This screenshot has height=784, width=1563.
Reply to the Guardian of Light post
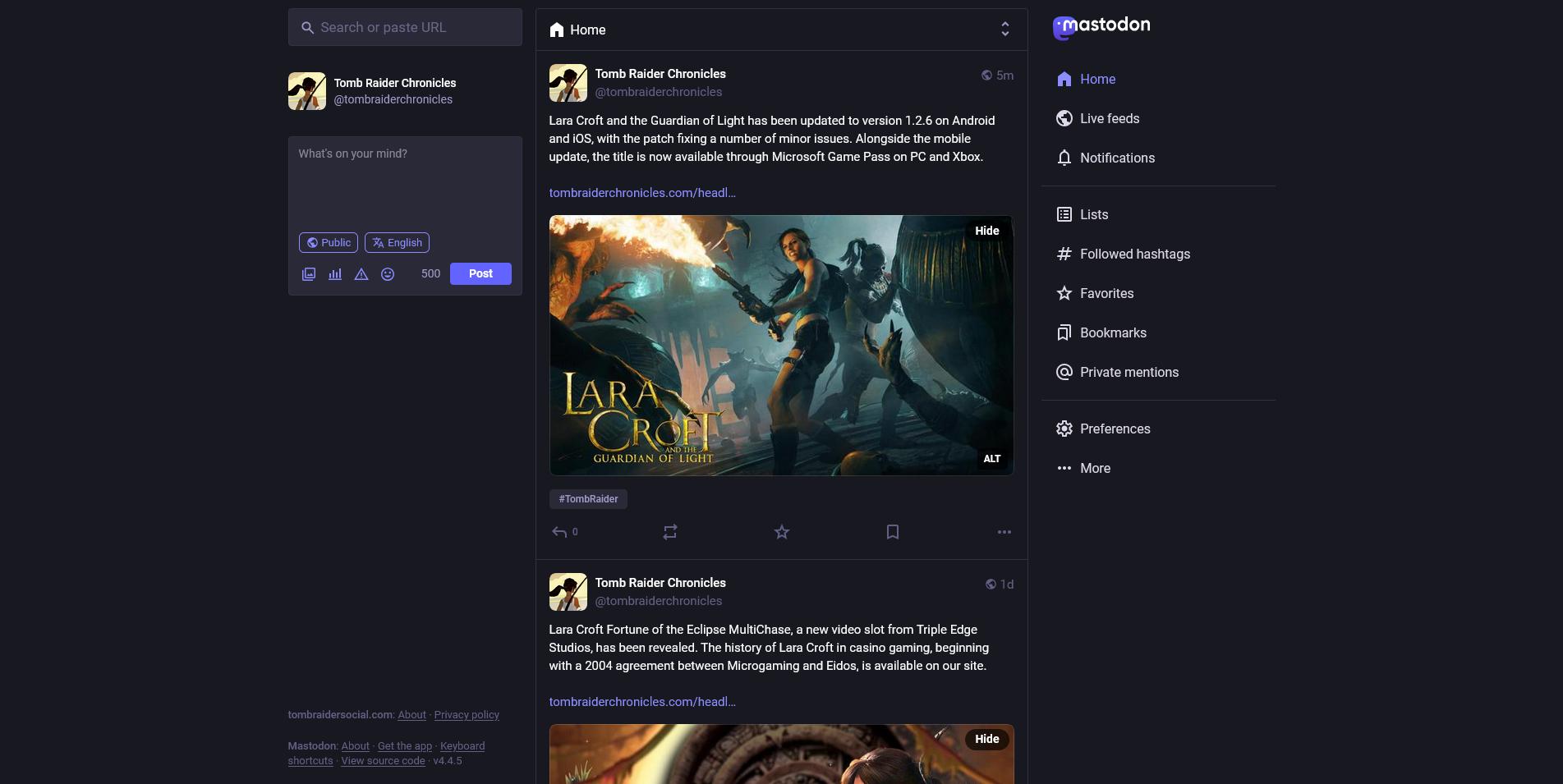pyautogui.click(x=560, y=532)
